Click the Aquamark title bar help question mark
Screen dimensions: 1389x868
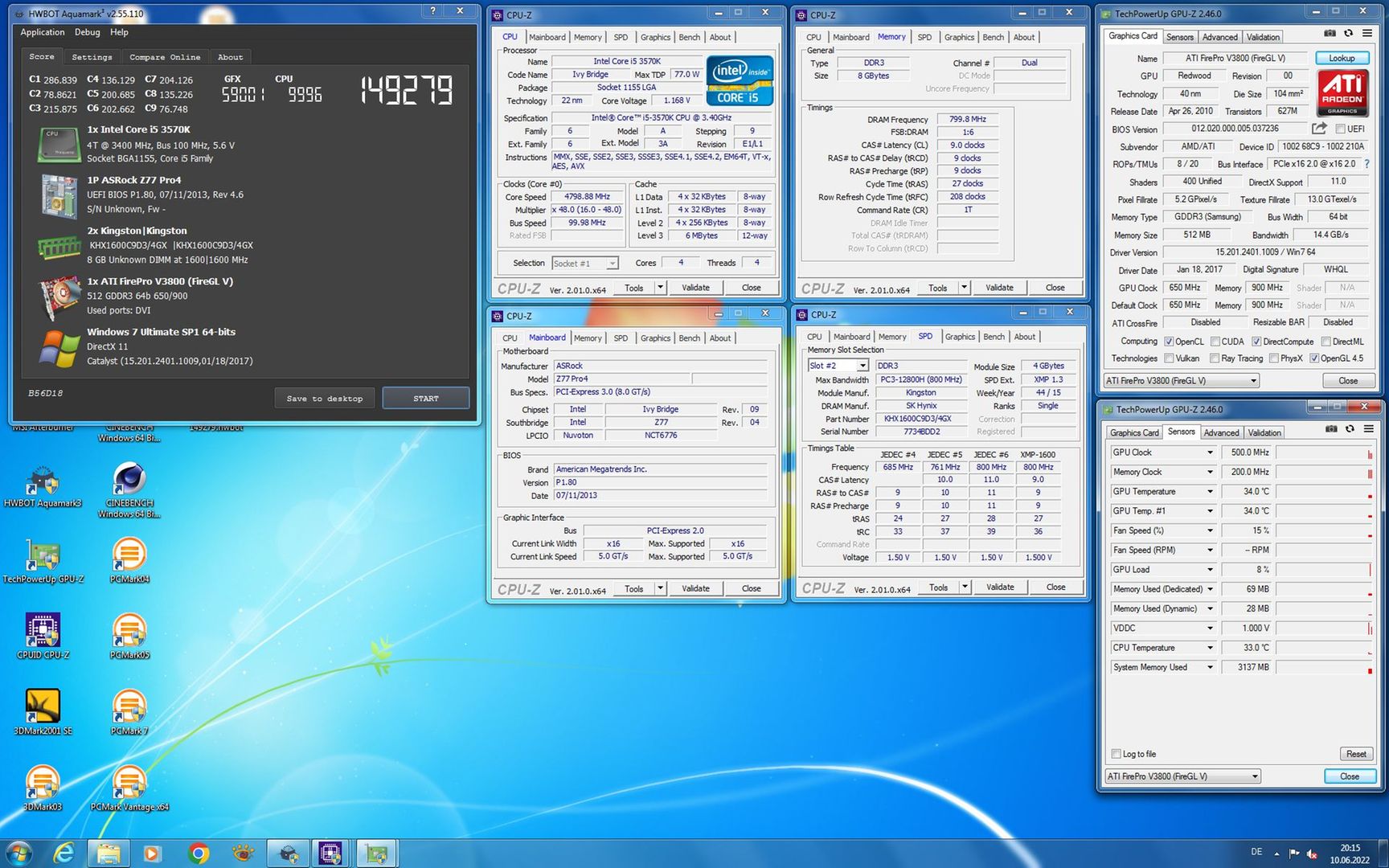tap(432, 11)
